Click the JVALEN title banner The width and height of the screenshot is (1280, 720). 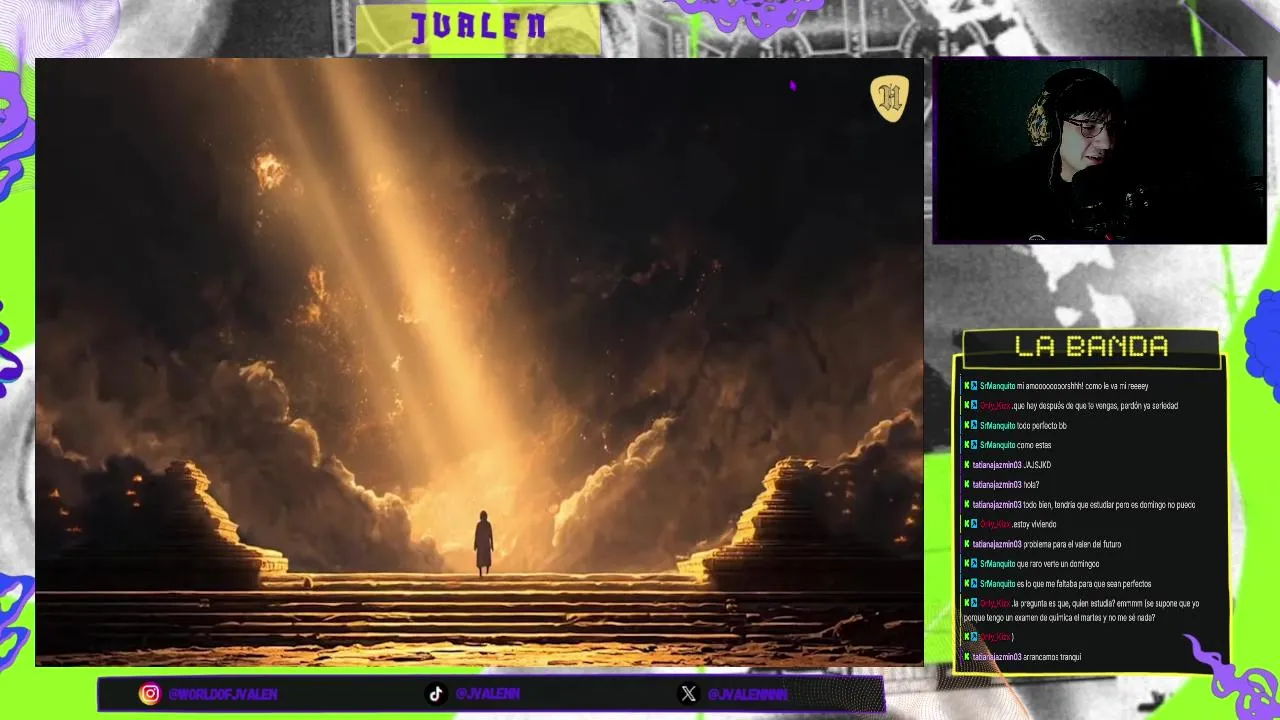(x=478, y=27)
